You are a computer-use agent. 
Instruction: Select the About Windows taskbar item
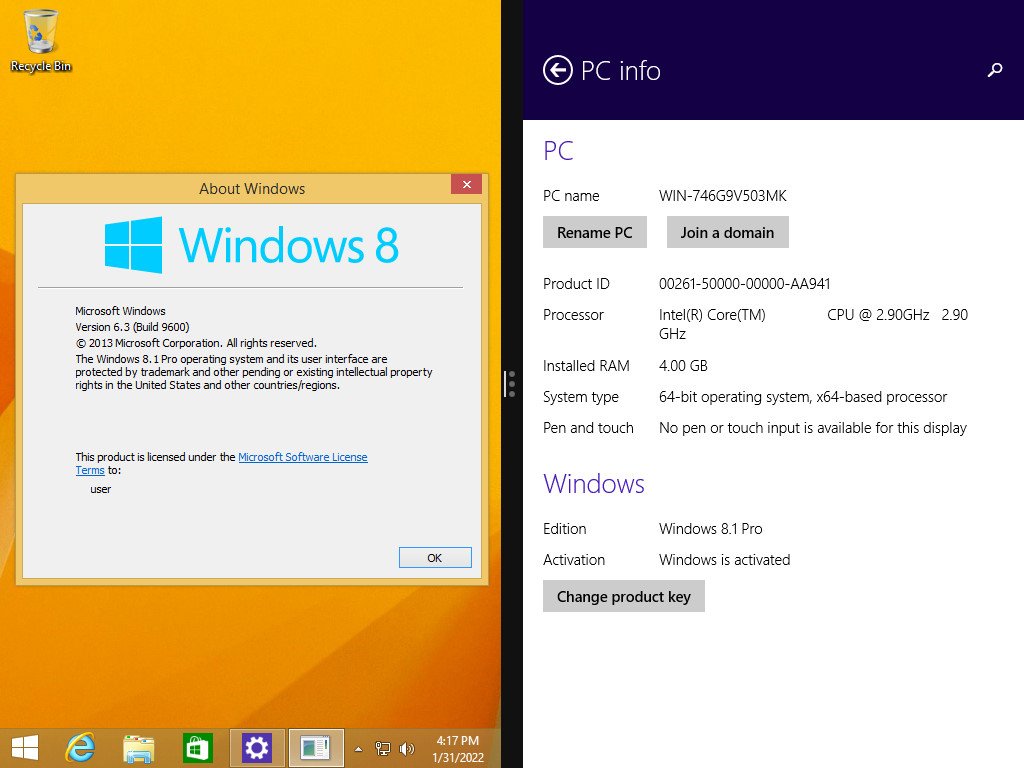coord(316,748)
